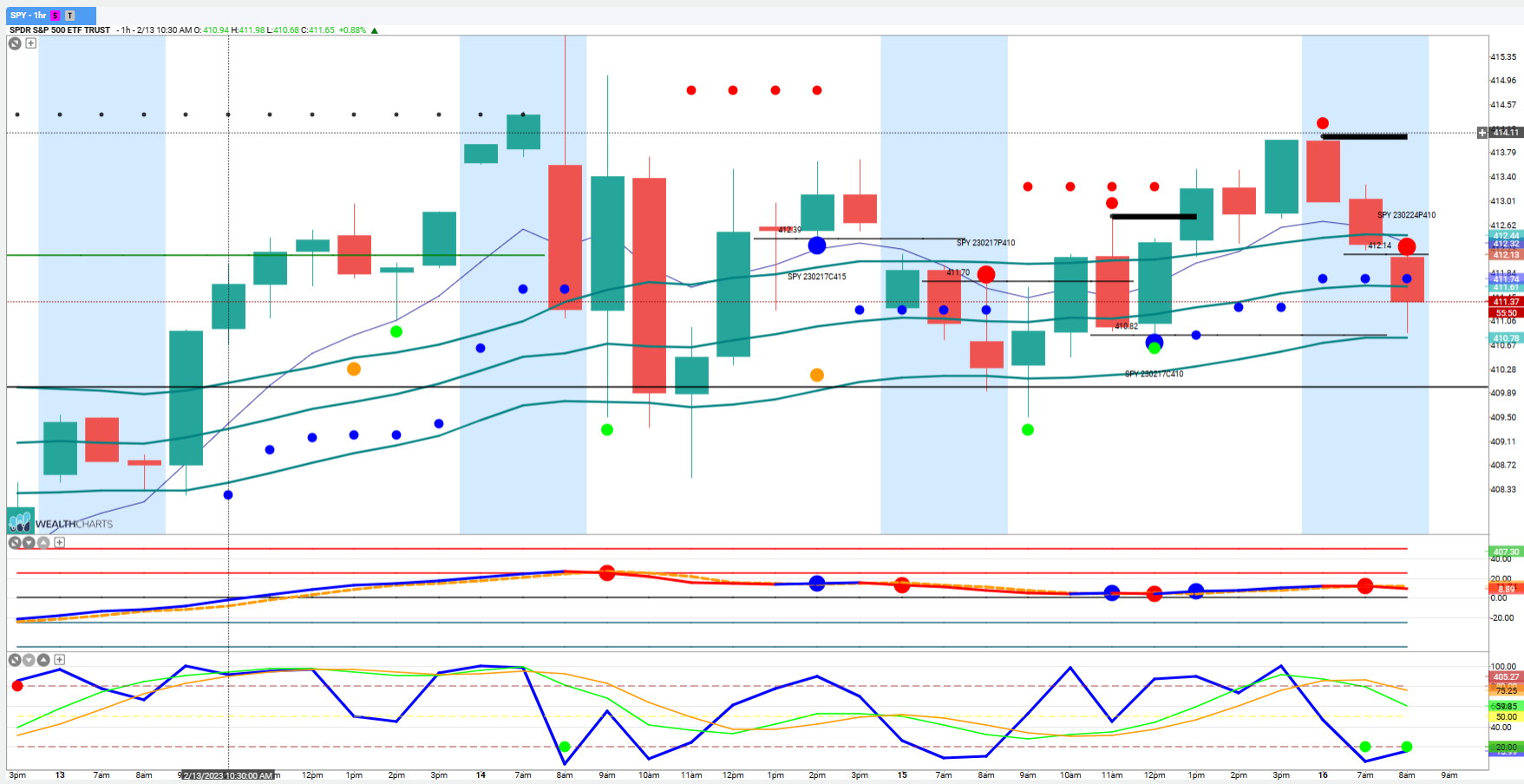Click the 405.27 red oscillator value tag
Screen dimensions: 1524x784
click(x=1506, y=676)
